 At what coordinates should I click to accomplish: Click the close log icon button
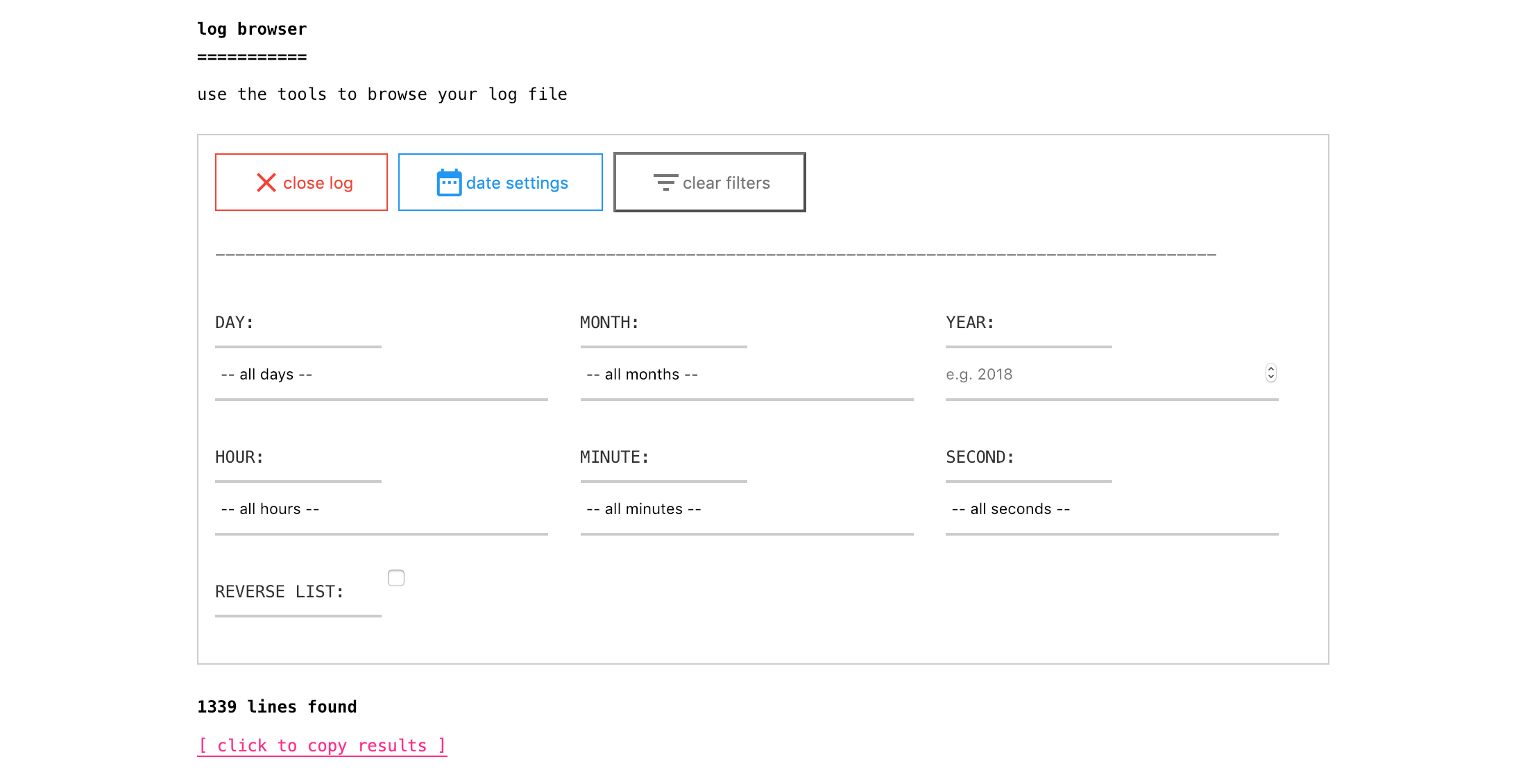click(x=265, y=183)
